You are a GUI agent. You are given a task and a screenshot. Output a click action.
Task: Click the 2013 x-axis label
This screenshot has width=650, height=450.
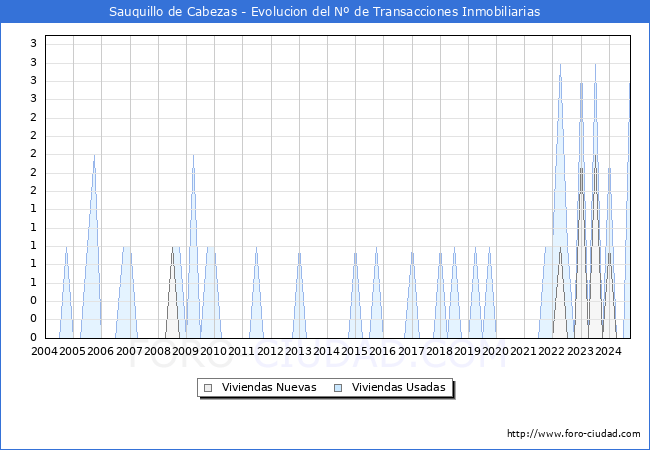298,351
